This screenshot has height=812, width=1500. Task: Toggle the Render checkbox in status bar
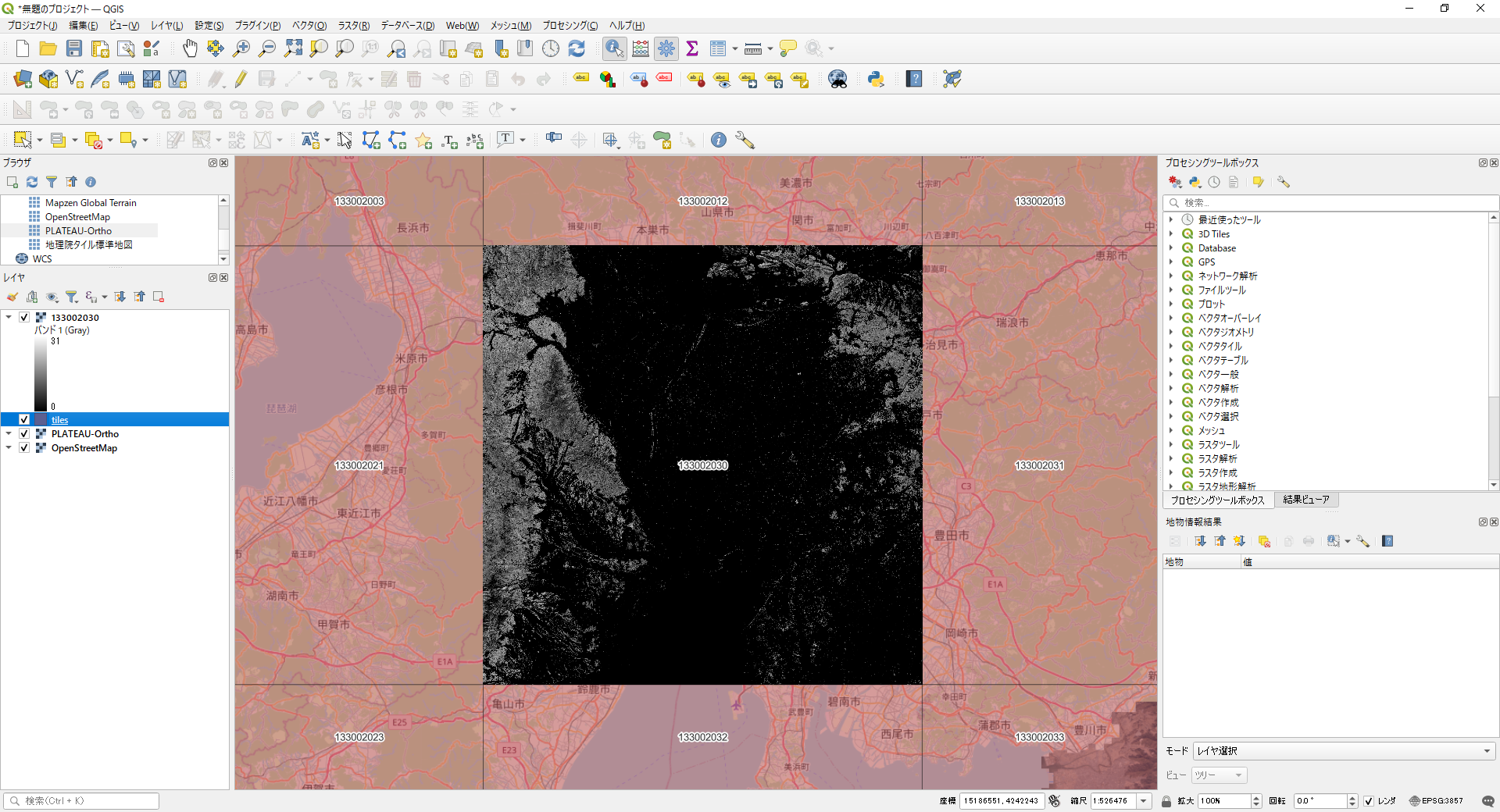(x=1369, y=801)
